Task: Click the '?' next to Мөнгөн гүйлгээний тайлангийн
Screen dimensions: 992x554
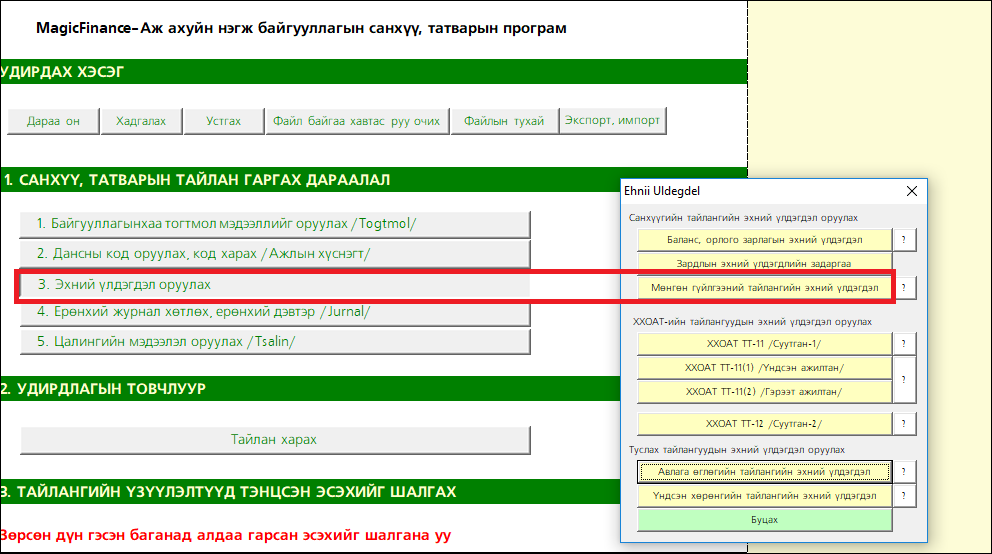Action: point(904,288)
